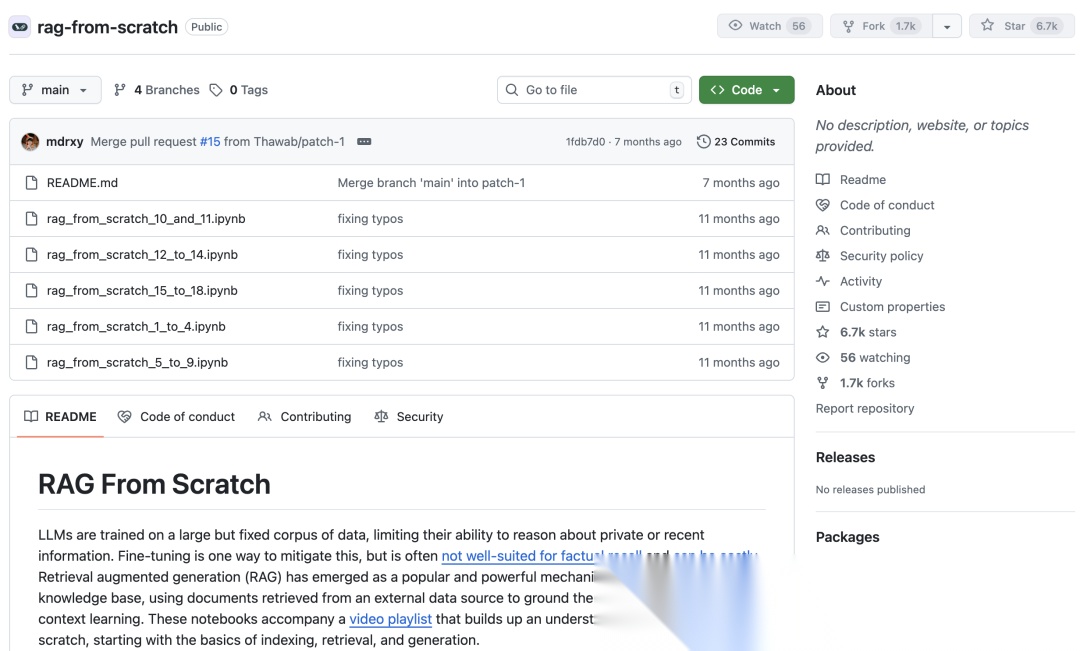The width and height of the screenshot is (1080, 651).
Task: Open the video playlist hyperlink
Action: click(391, 619)
